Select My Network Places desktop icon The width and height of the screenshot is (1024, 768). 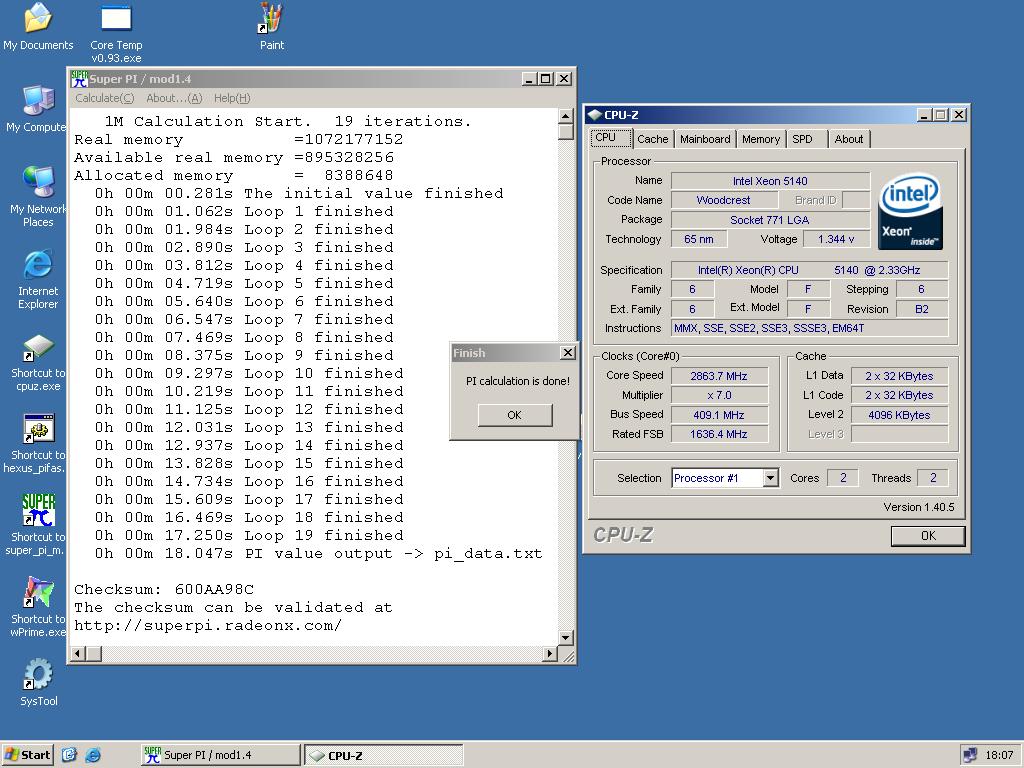click(x=38, y=196)
